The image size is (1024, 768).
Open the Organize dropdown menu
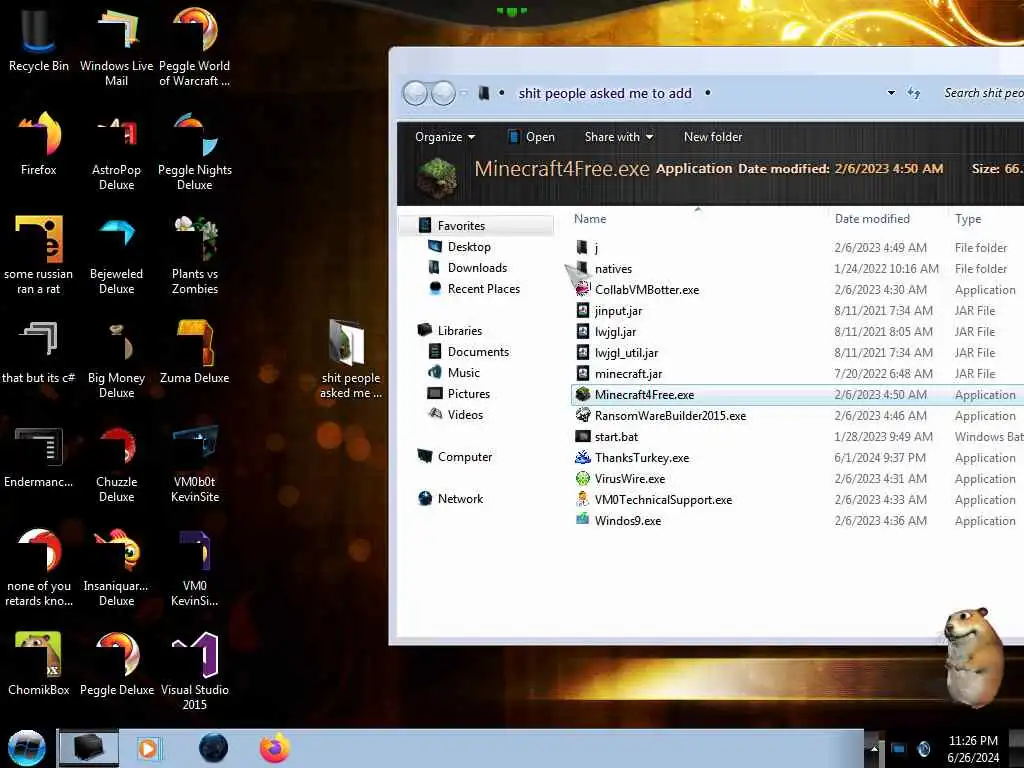click(x=445, y=137)
